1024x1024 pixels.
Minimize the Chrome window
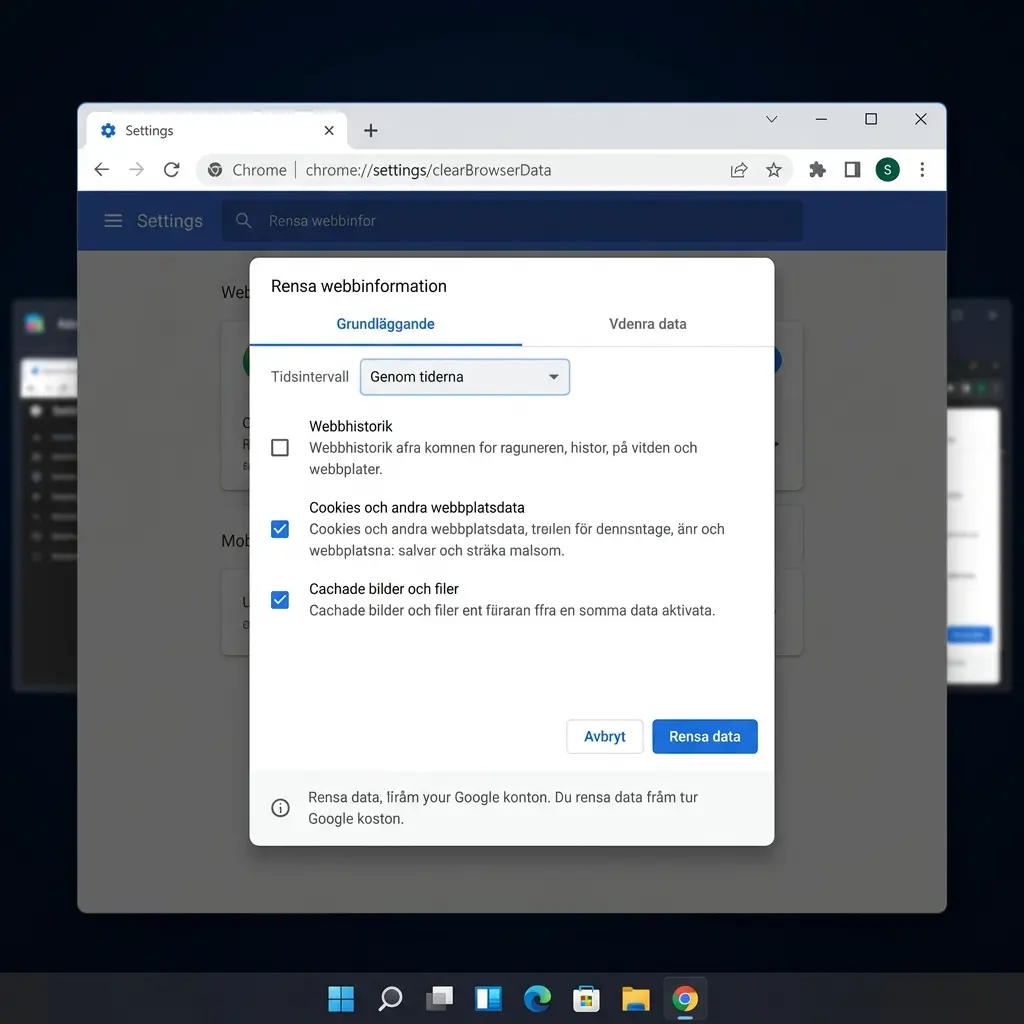coord(821,119)
